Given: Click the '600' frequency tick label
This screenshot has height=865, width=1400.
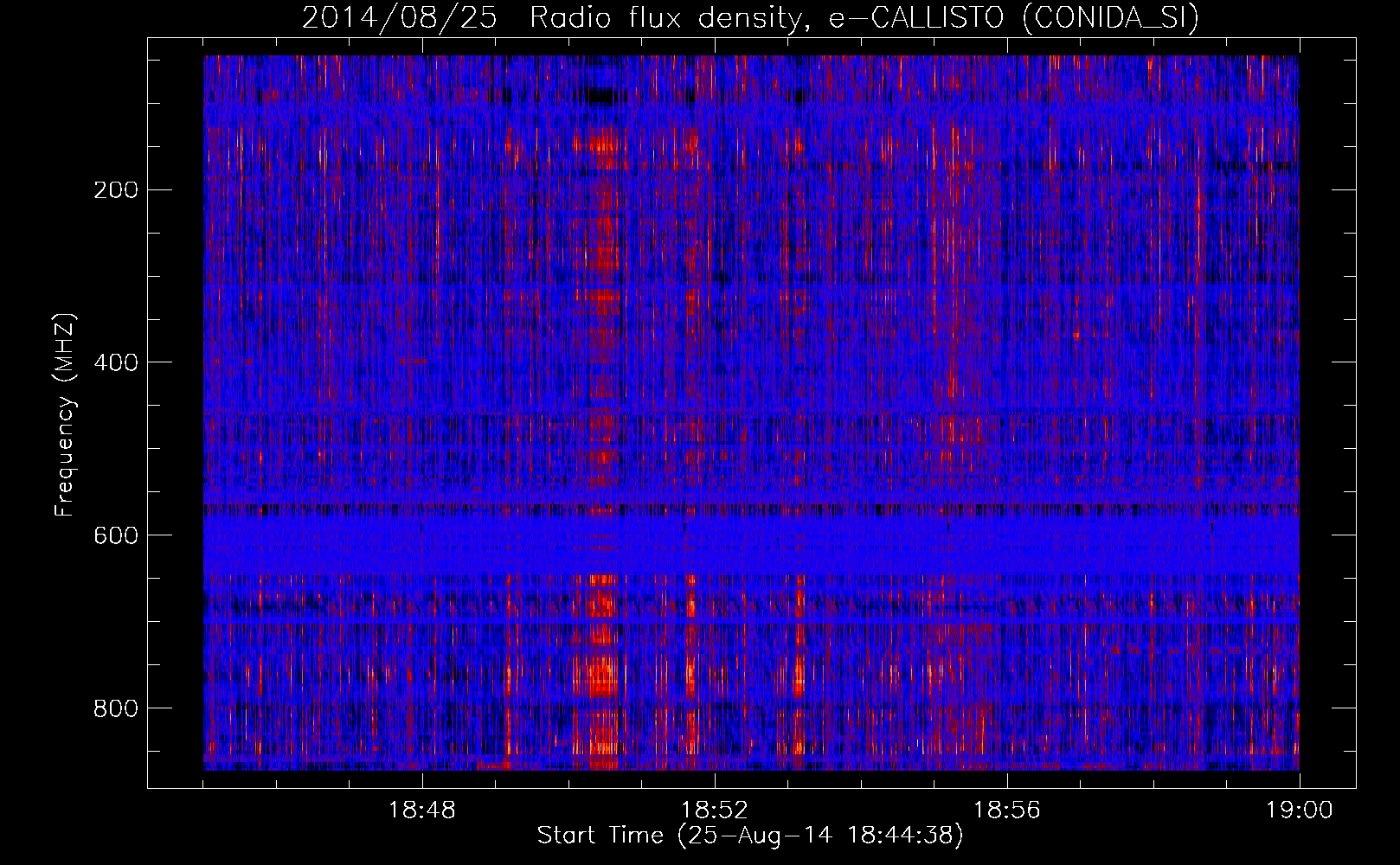Looking at the screenshot, I should coord(114,535).
